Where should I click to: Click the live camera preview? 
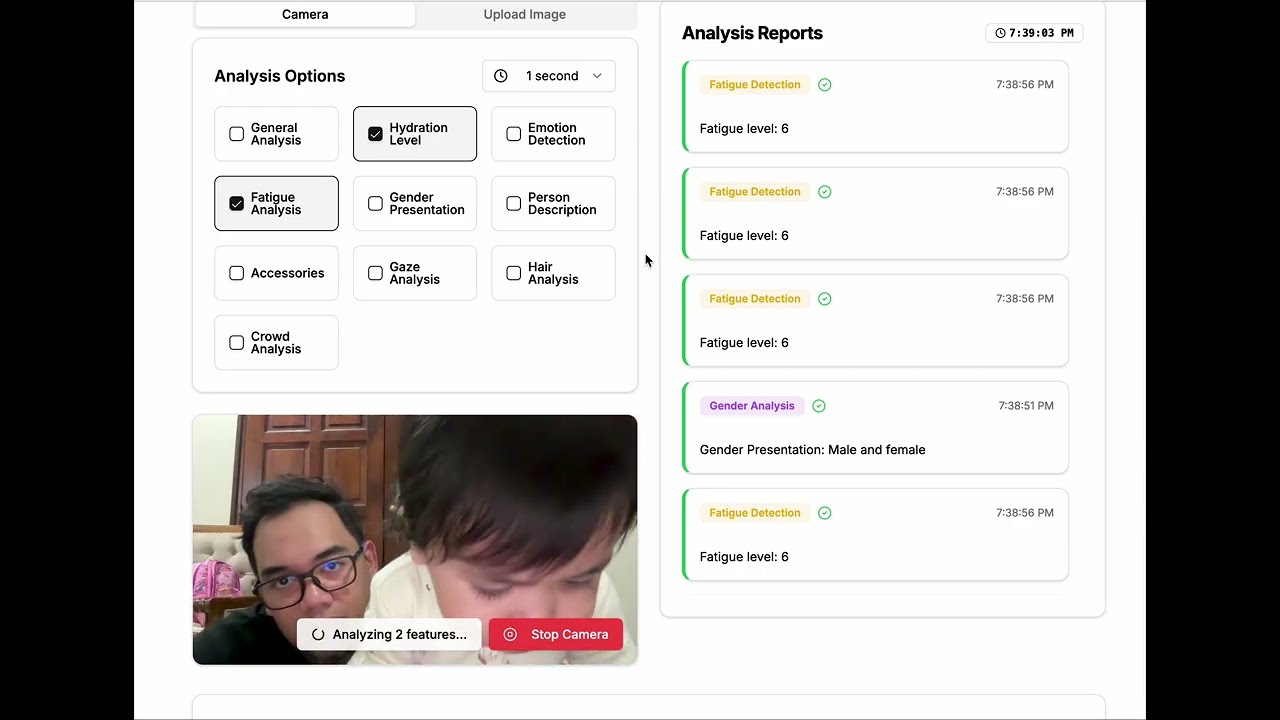coord(415,540)
